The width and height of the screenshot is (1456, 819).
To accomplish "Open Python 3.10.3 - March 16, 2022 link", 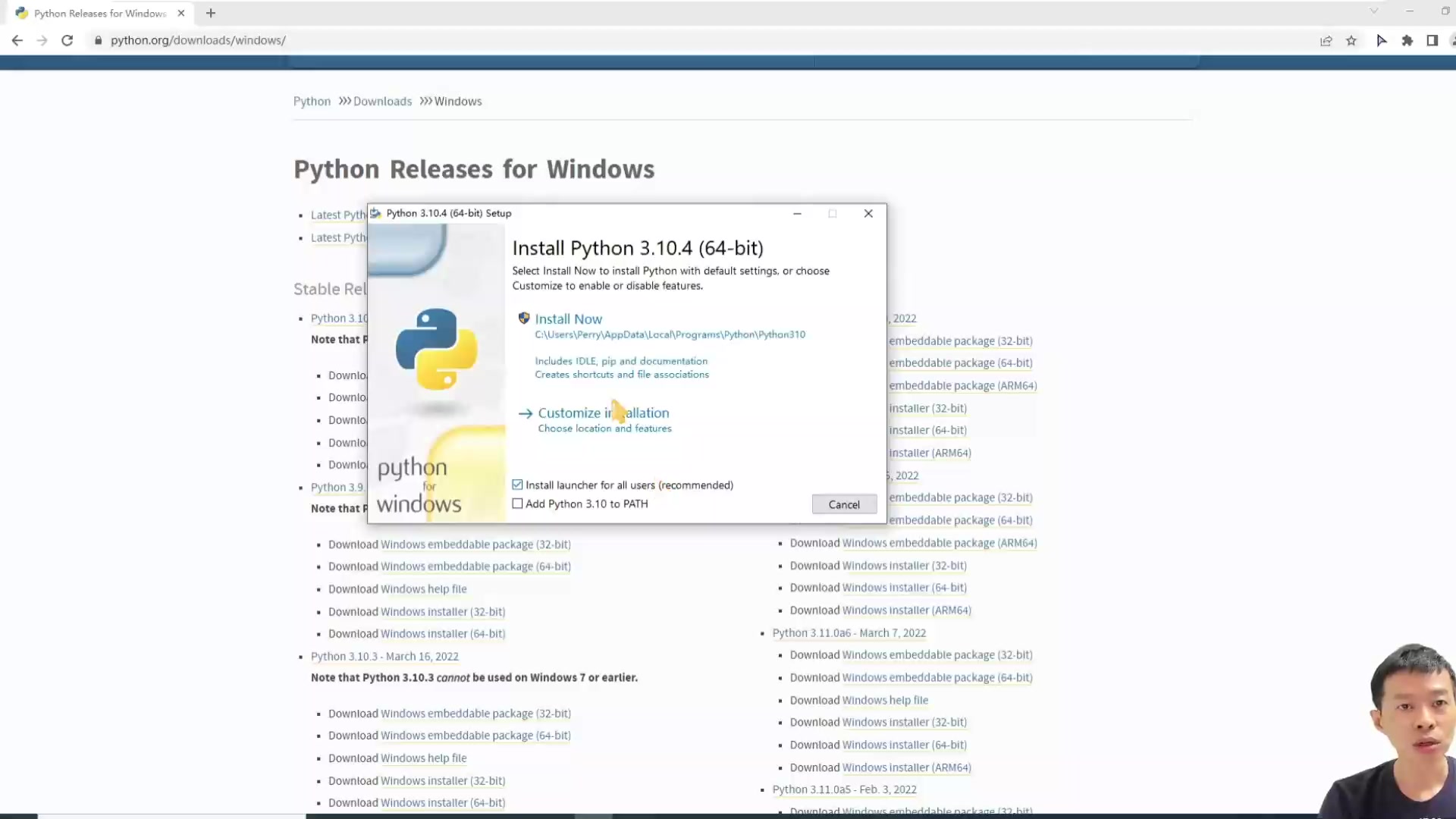I will pyautogui.click(x=384, y=657).
